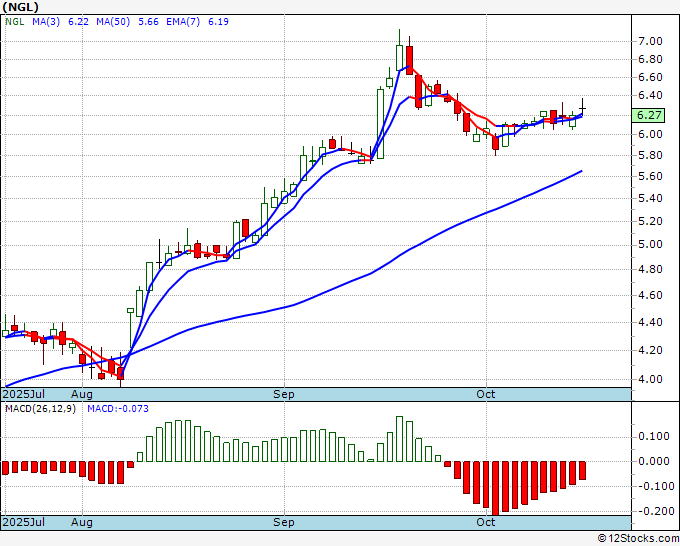Click the EMA(7) value 6.19
The width and height of the screenshot is (680, 546).
coord(218,22)
